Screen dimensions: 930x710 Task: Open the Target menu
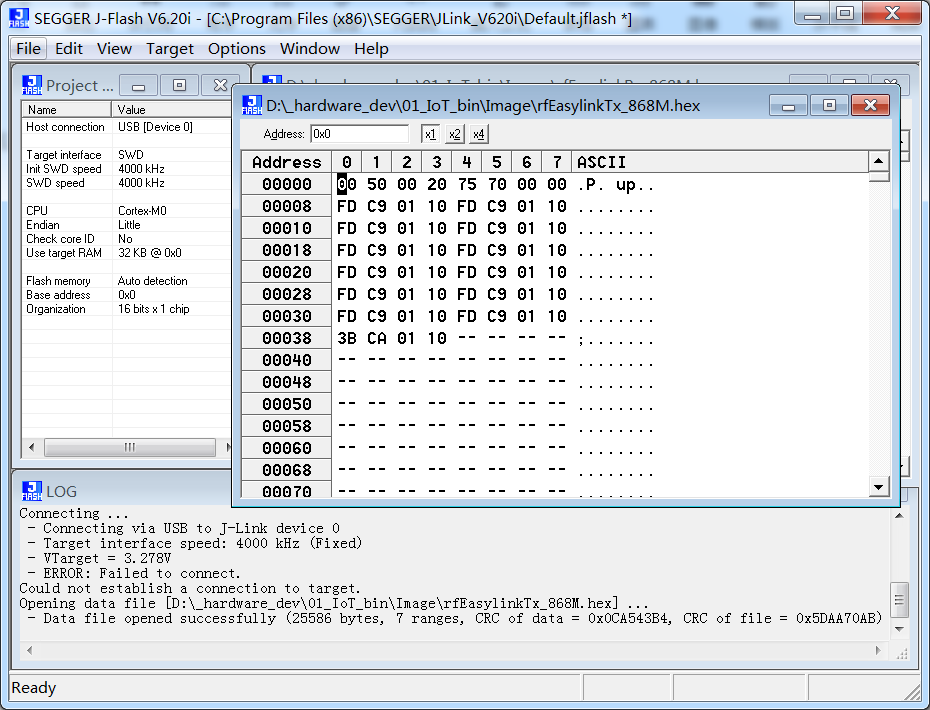point(169,48)
